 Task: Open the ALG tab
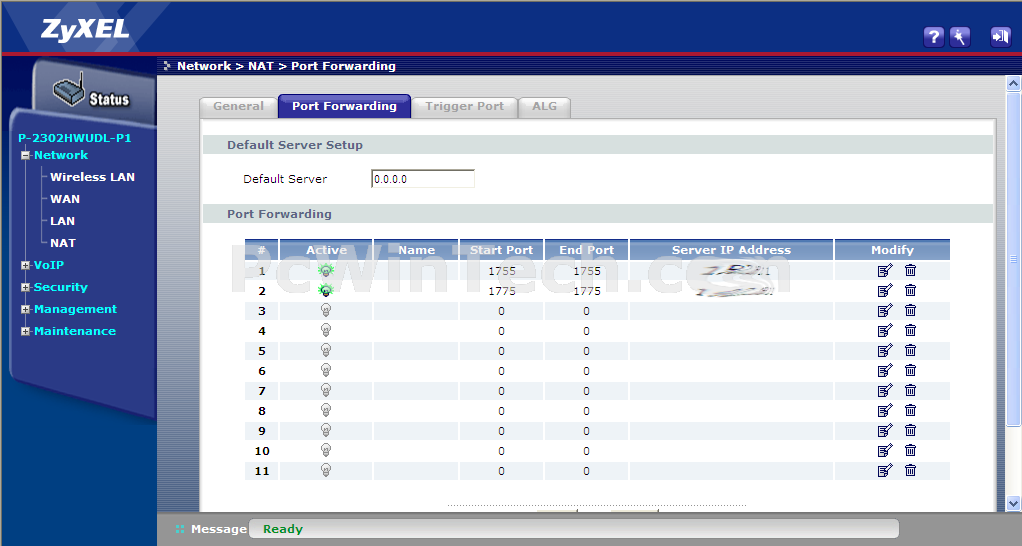pyautogui.click(x=544, y=107)
